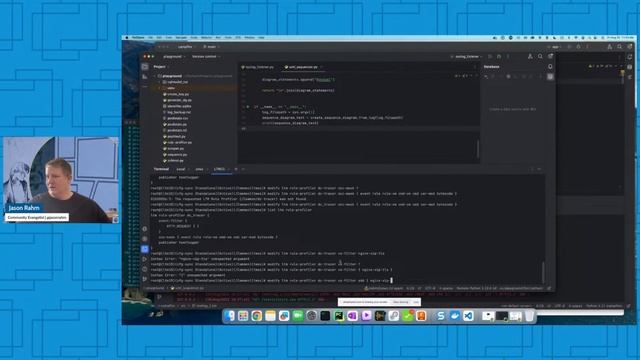The height and width of the screenshot is (360, 640).
Task: Expand the highlighted folder in the project tree
Action: tap(160, 88)
